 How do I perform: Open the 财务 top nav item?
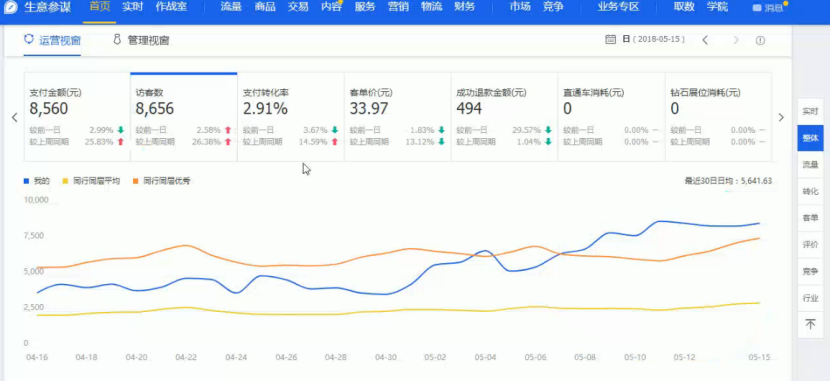click(x=465, y=7)
